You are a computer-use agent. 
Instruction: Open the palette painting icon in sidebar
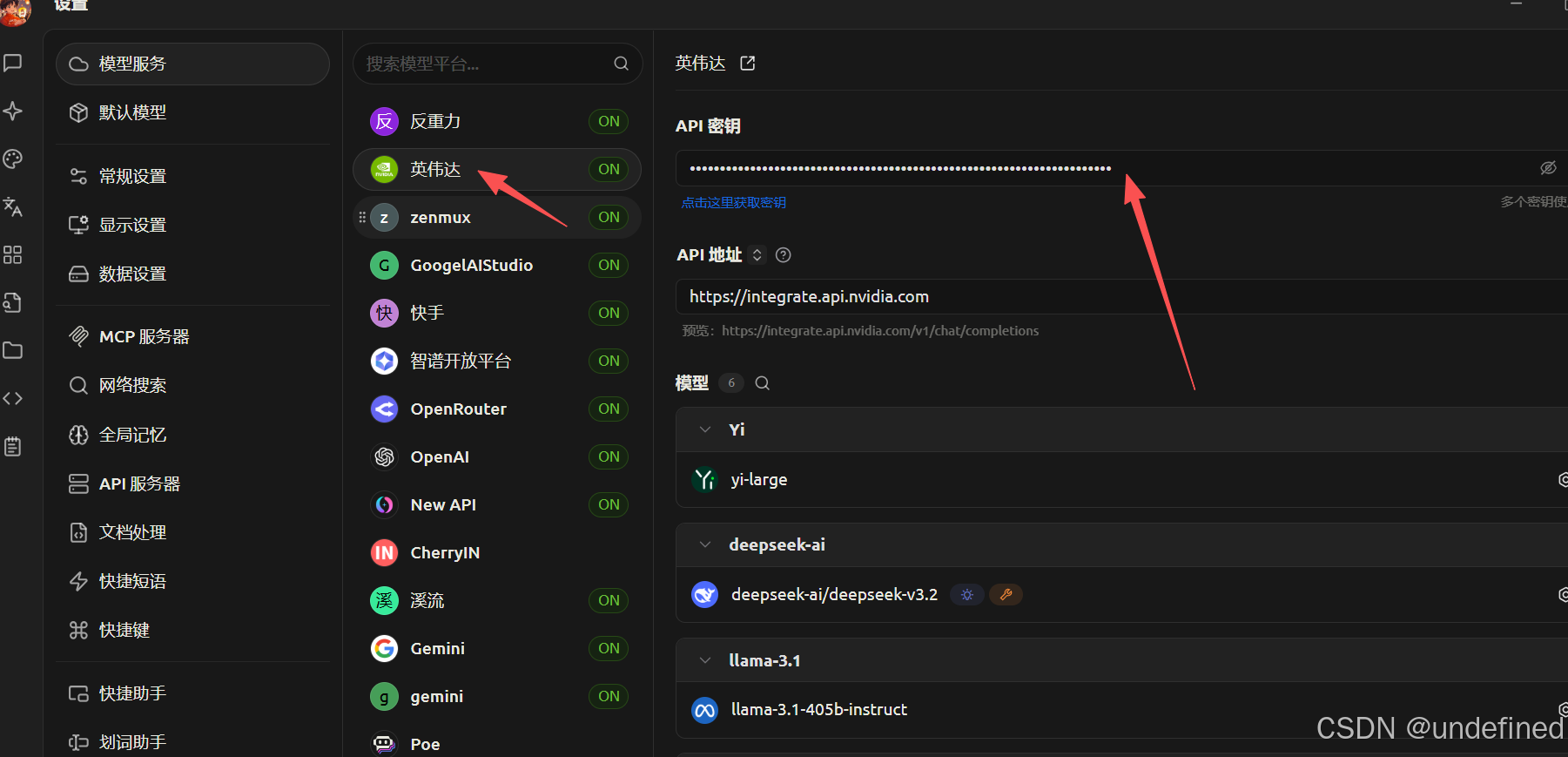(12, 159)
